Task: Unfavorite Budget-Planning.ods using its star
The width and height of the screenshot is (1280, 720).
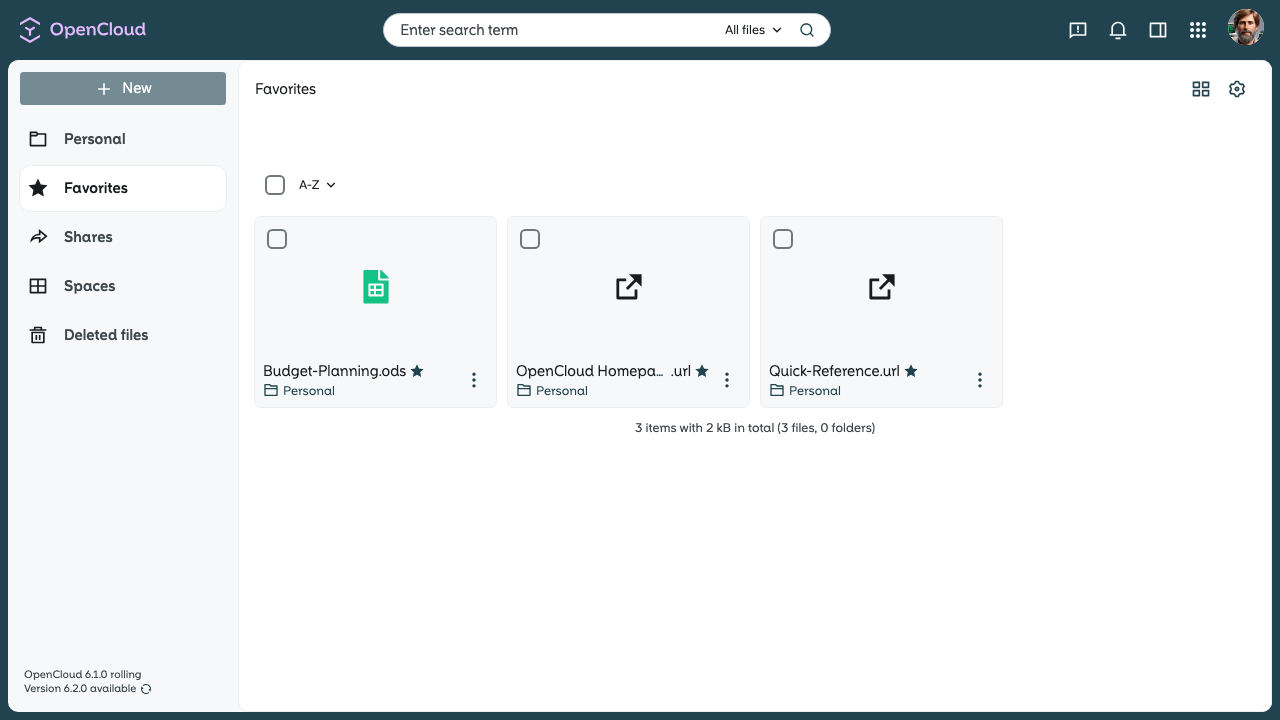Action: 417,371
